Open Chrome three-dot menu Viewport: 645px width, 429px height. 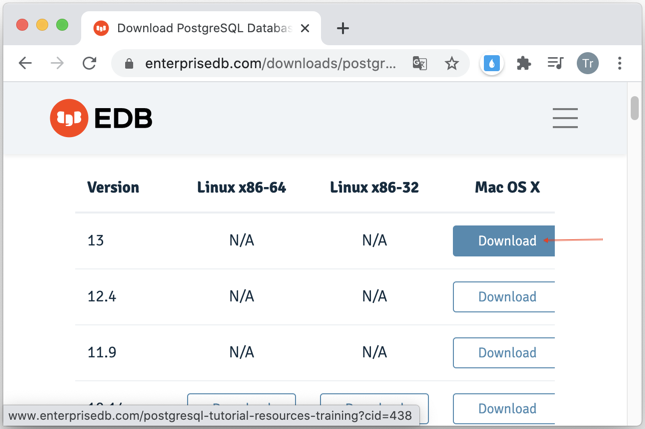point(619,63)
